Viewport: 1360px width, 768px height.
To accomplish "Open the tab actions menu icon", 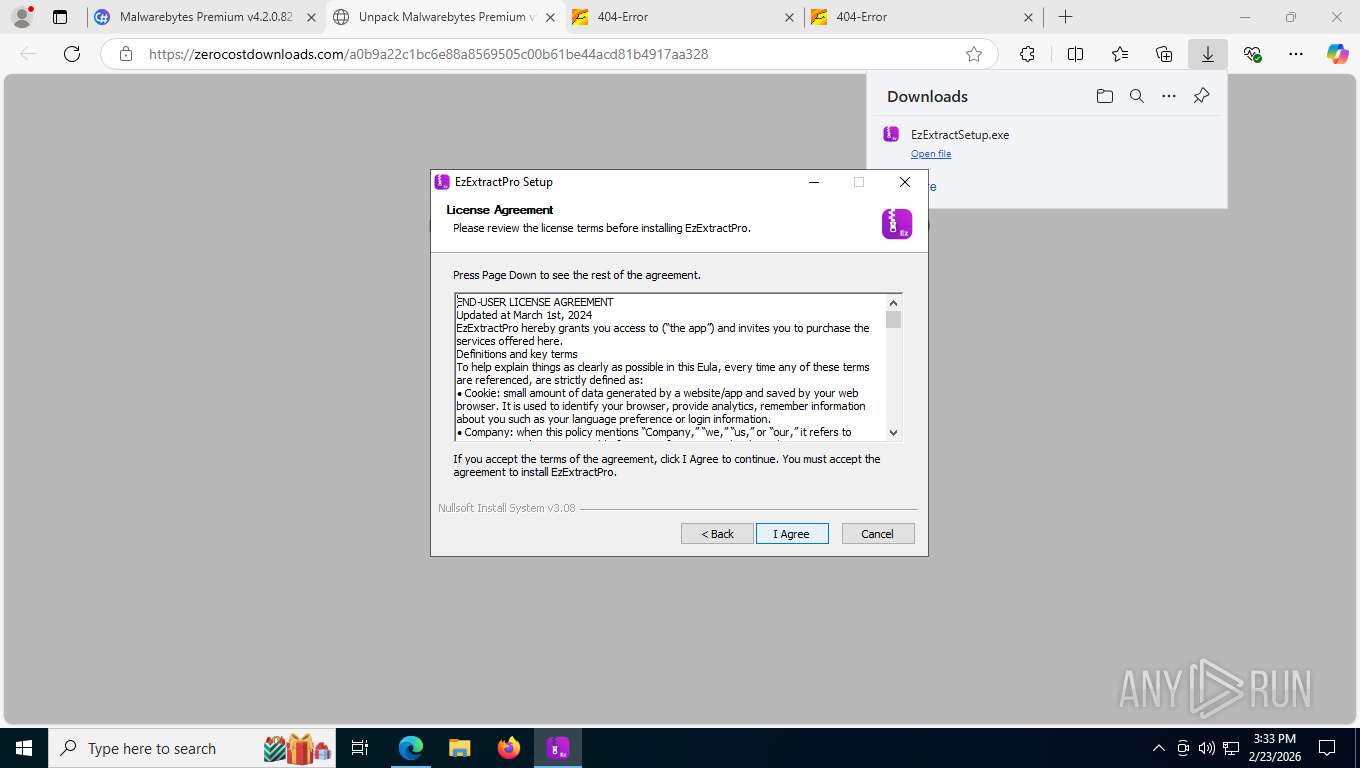I will pyautogui.click(x=60, y=17).
